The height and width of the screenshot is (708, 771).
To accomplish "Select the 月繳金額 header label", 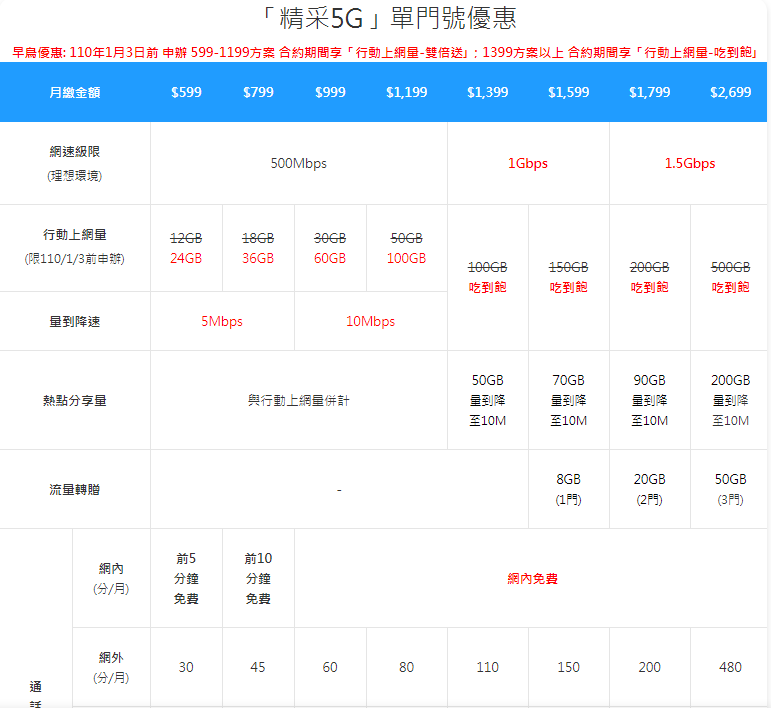I will (x=75, y=92).
